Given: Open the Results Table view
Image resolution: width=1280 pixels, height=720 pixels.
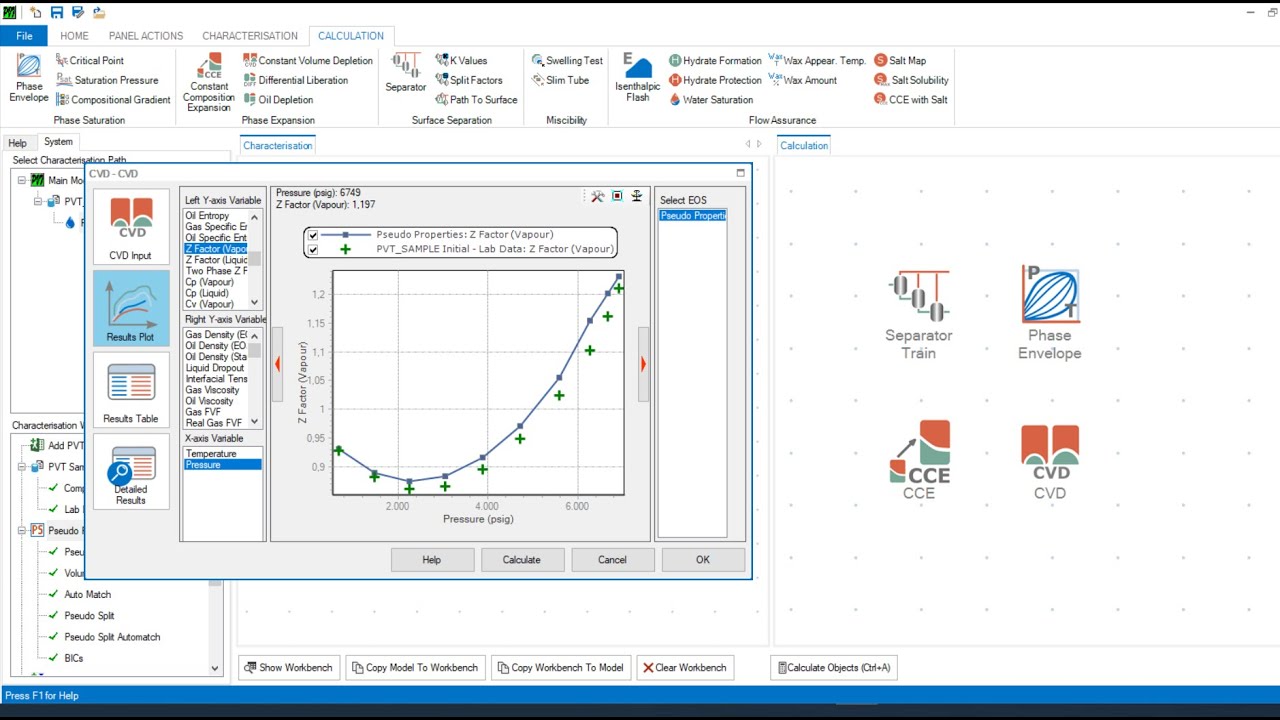Looking at the screenshot, I should click(x=131, y=391).
